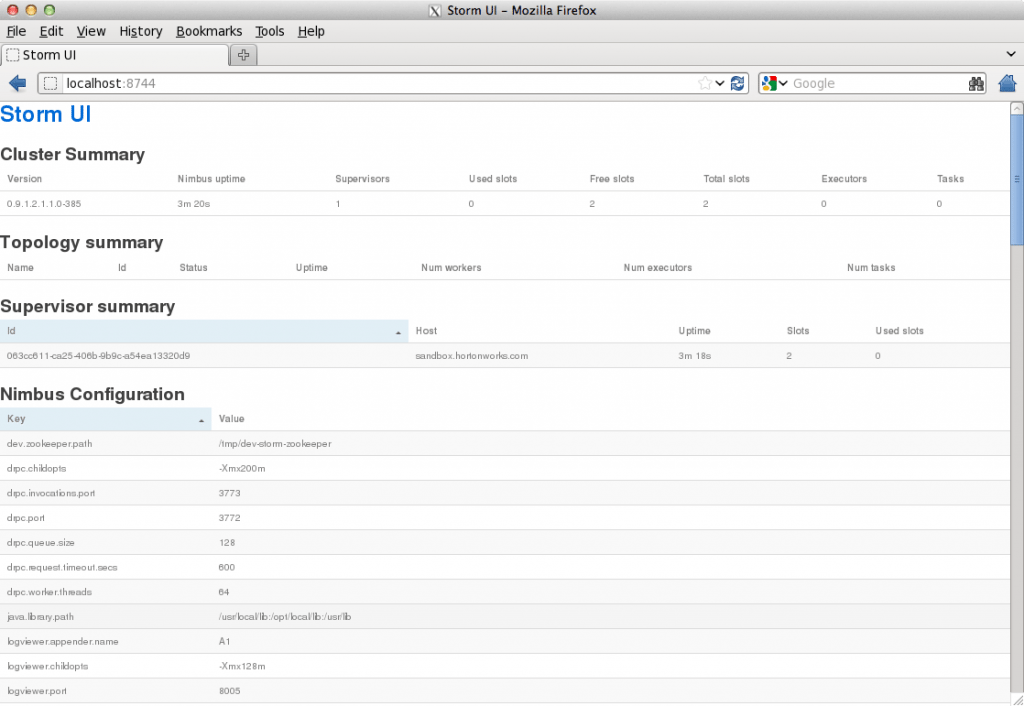The width and height of the screenshot is (1024, 706).
Task: Click the browser Back arrow button
Action: (x=17, y=84)
